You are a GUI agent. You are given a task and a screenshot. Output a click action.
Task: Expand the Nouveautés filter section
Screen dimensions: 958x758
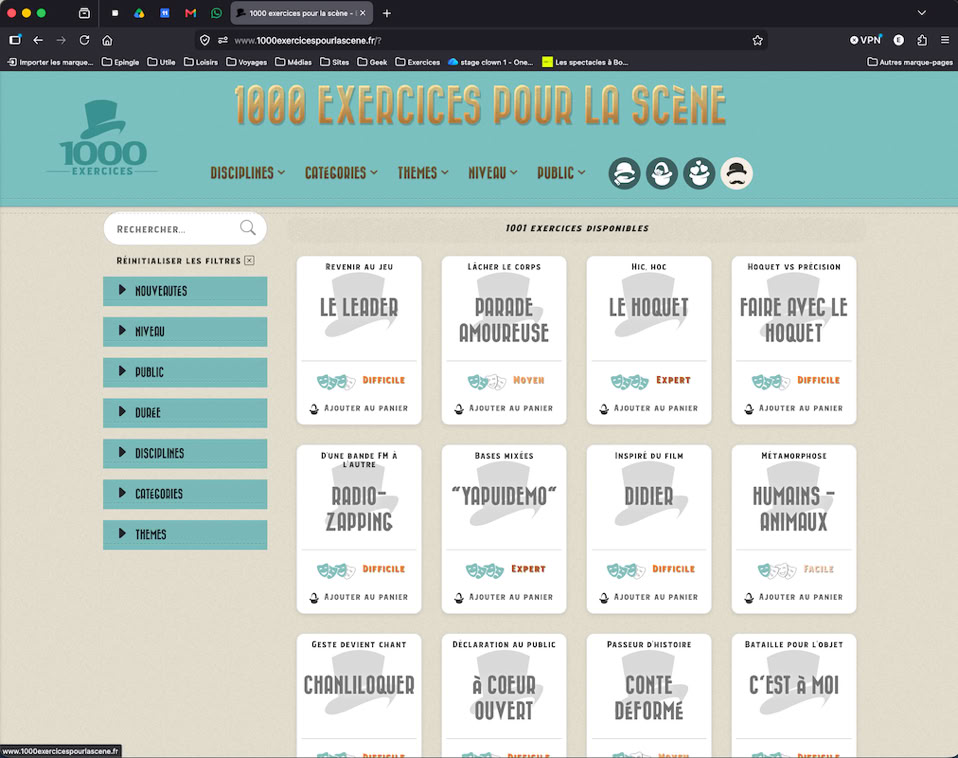coord(185,291)
